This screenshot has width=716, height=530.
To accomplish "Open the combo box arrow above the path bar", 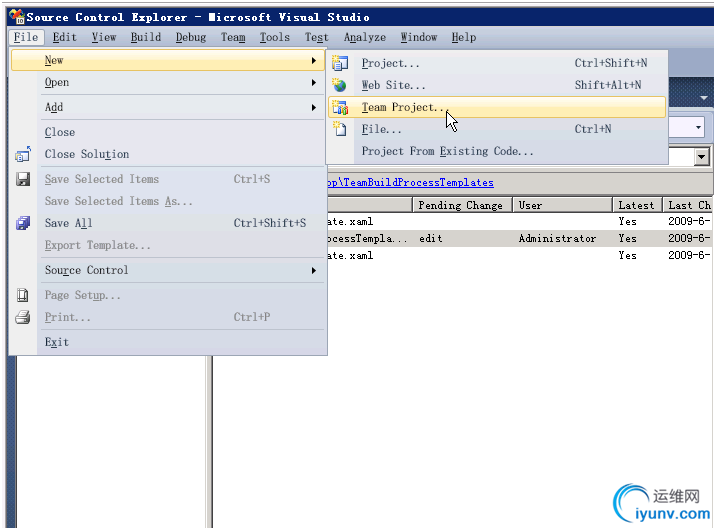I will click(701, 157).
